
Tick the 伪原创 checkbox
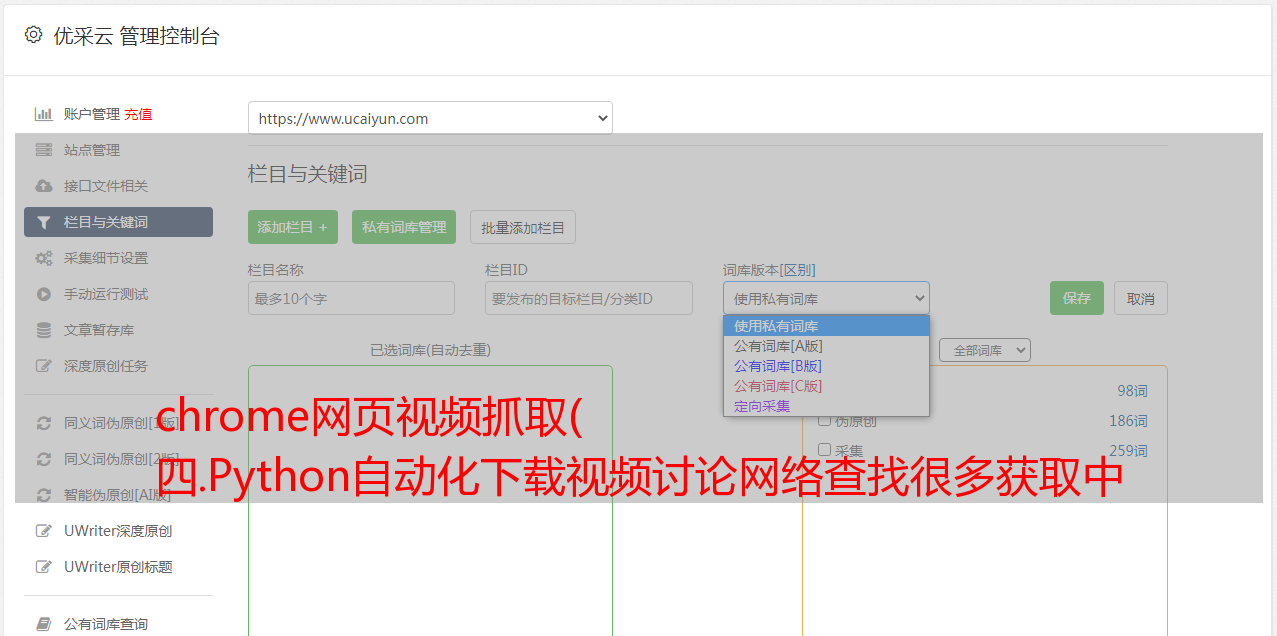(x=825, y=420)
